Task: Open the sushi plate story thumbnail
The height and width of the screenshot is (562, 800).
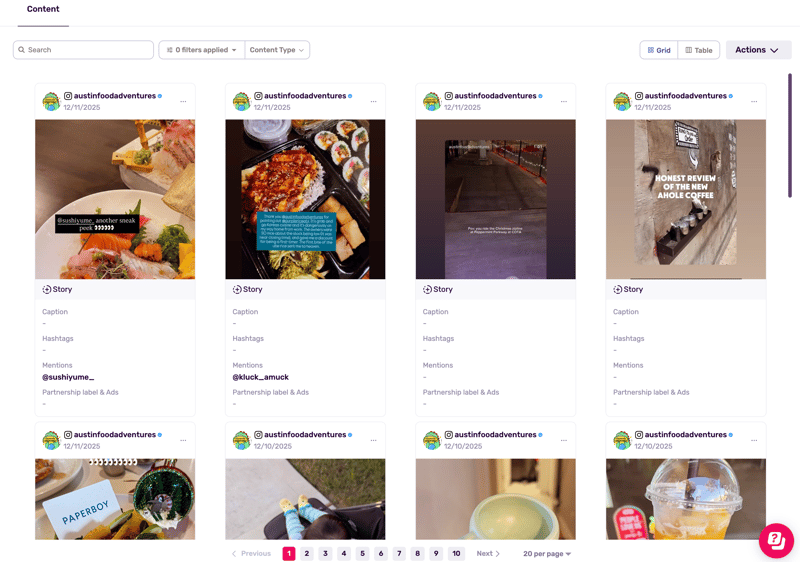Action: point(115,199)
